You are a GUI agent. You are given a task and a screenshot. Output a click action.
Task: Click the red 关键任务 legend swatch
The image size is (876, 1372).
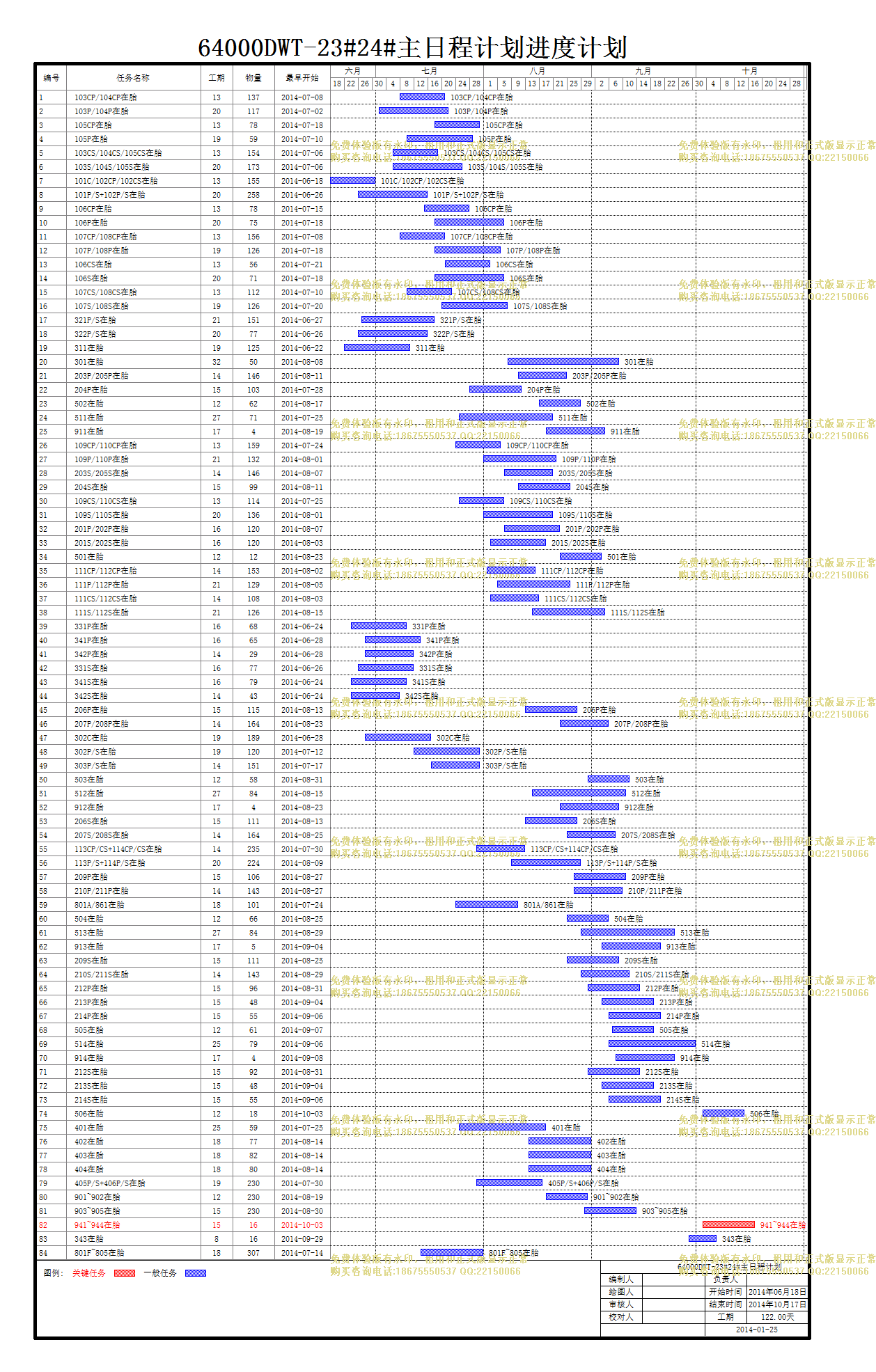(x=125, y=1273)
